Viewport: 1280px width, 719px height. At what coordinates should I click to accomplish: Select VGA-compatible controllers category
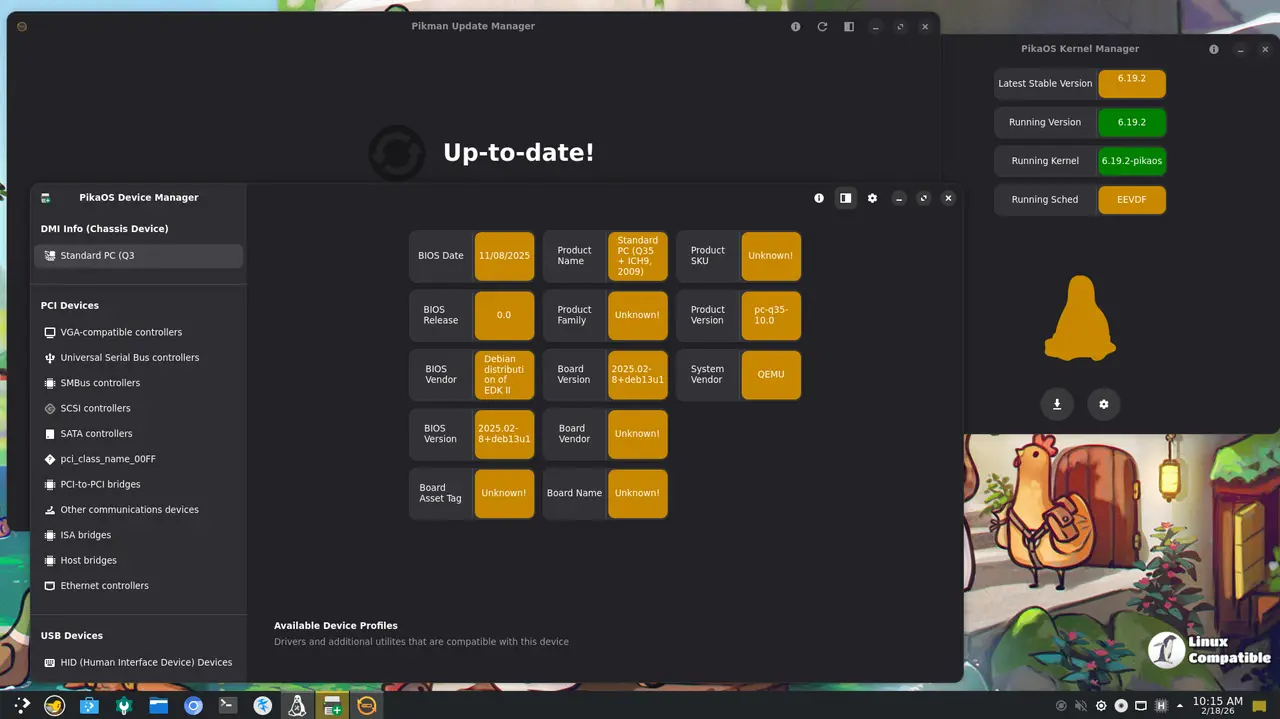121,332
